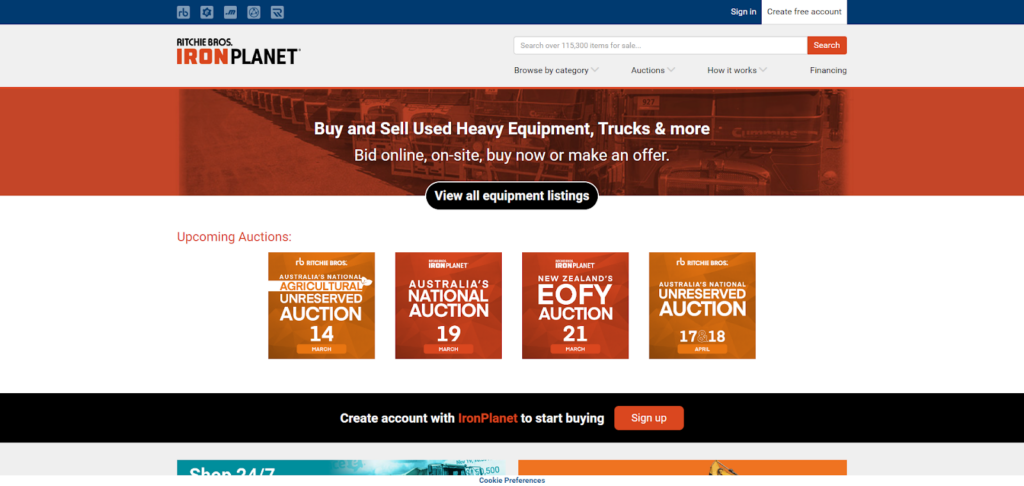Expand the How it works menu
Screen dimensions: 1024x486
coord(737,70)
